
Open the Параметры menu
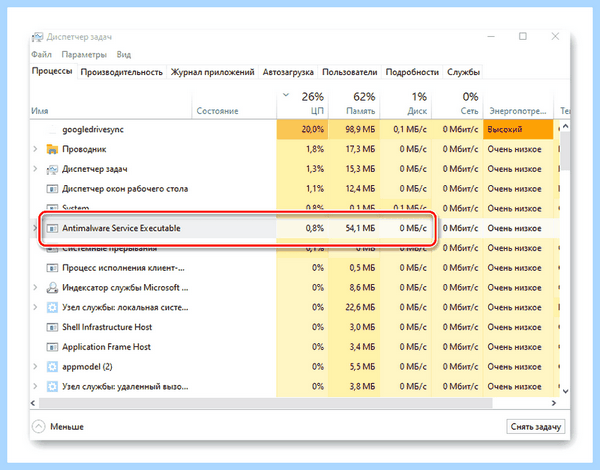pos(84,54)
